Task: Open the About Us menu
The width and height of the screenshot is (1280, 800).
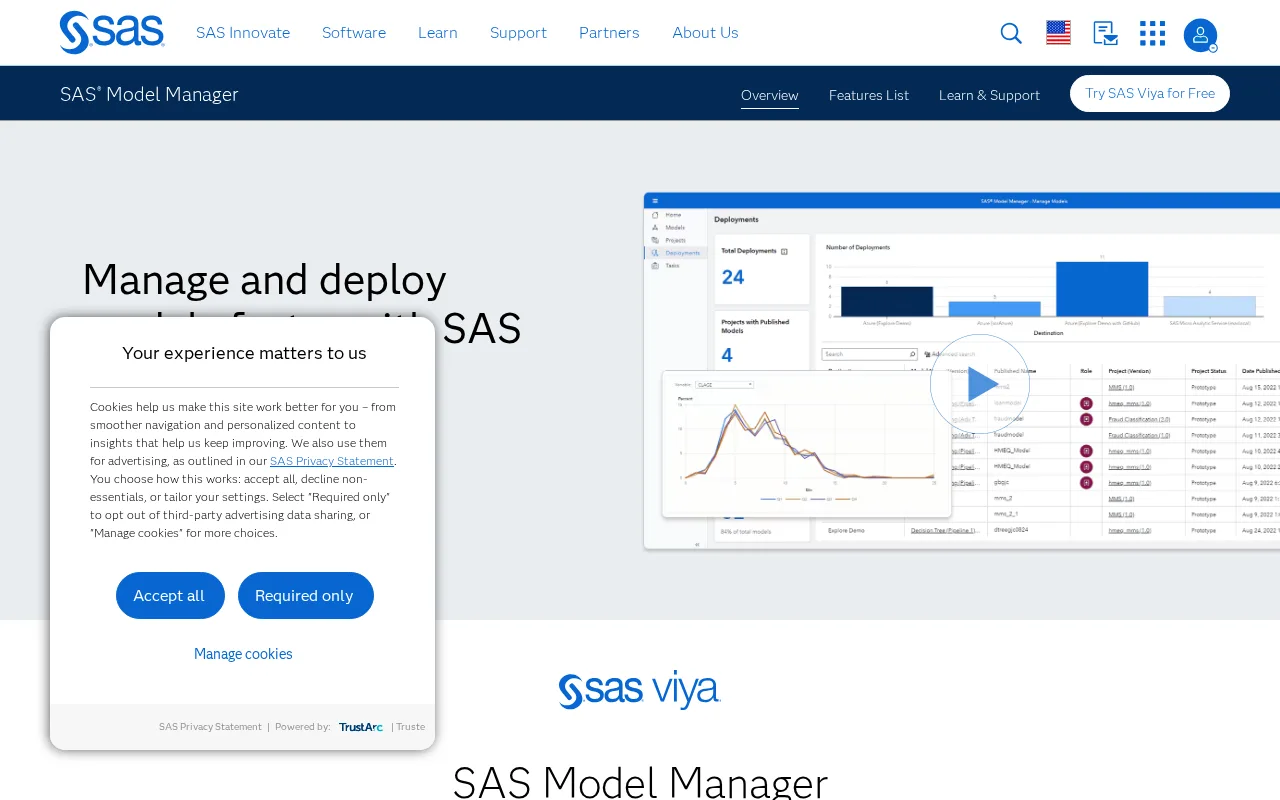Action: point(705,33)
